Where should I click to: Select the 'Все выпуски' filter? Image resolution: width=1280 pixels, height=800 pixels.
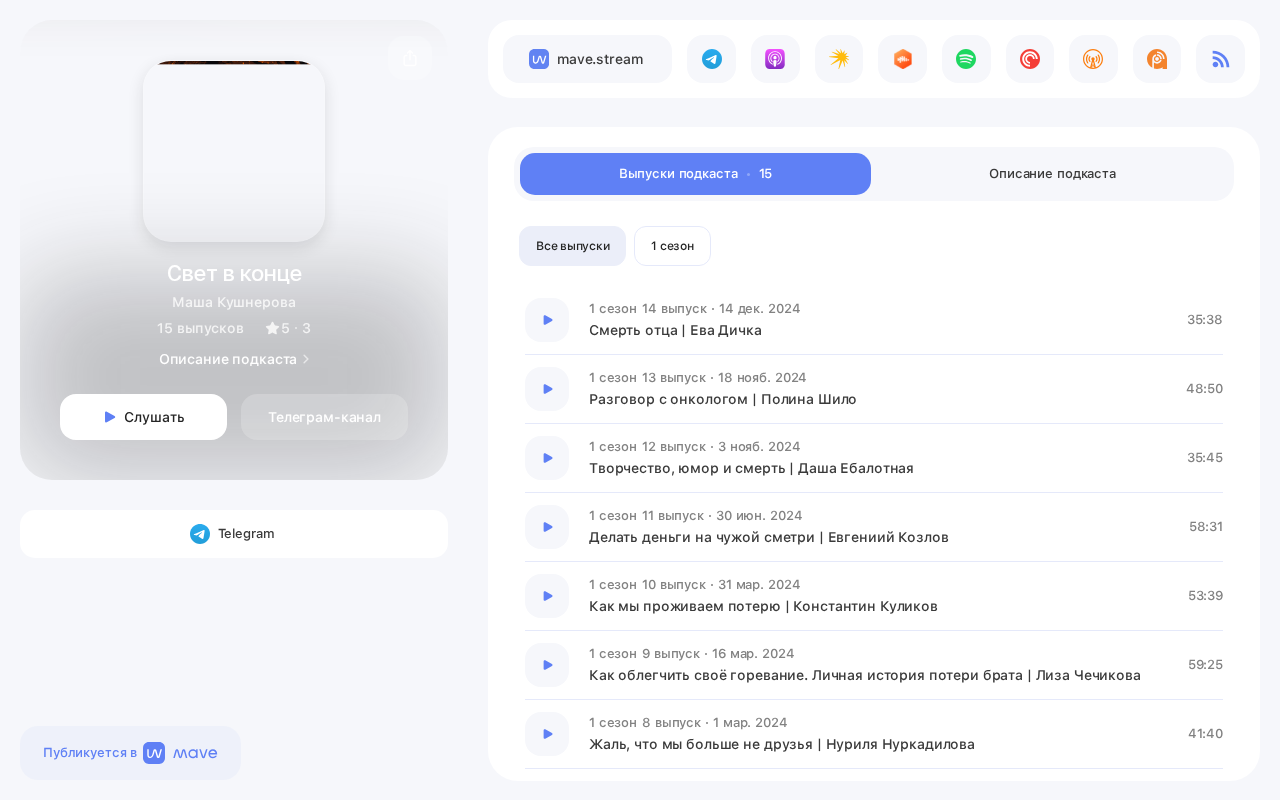[x=572, y=246]
